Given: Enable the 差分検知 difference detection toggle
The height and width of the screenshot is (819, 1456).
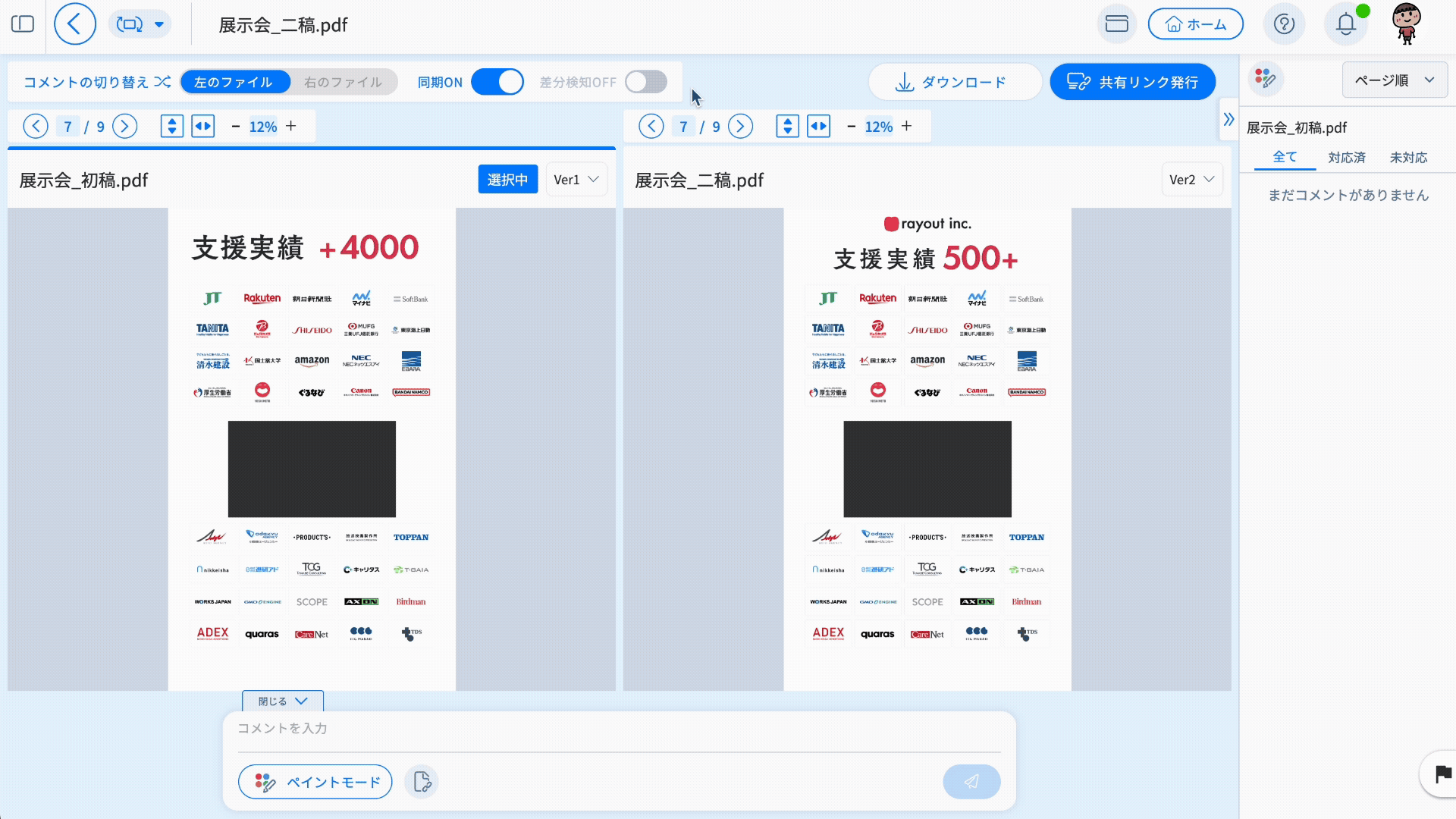Looking at the screenshot, I should click(x=645, y=82).
